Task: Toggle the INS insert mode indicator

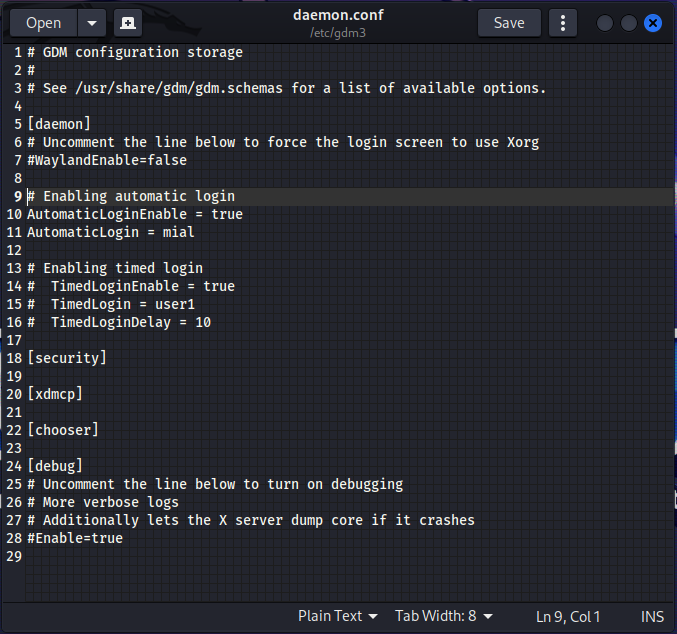Action: (x=652, y=616)
